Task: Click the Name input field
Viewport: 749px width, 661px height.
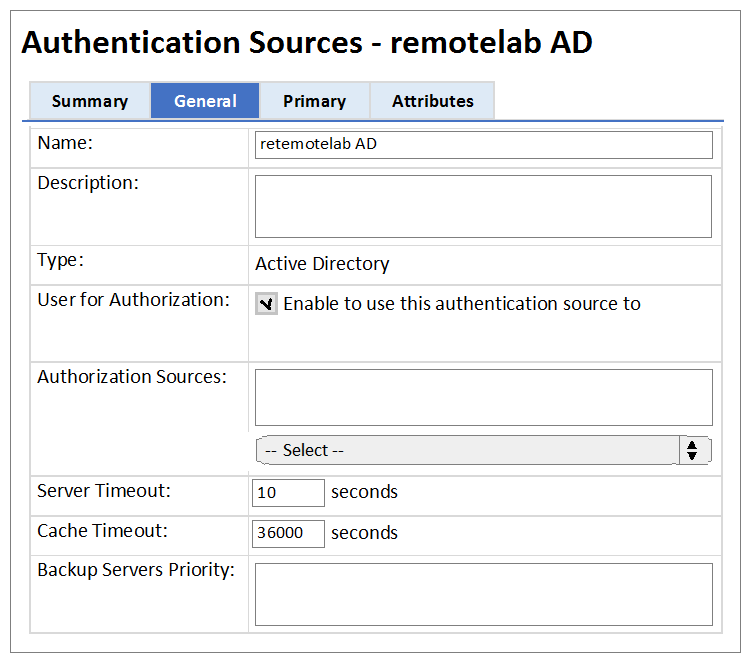Action: [x=483, y=145]
